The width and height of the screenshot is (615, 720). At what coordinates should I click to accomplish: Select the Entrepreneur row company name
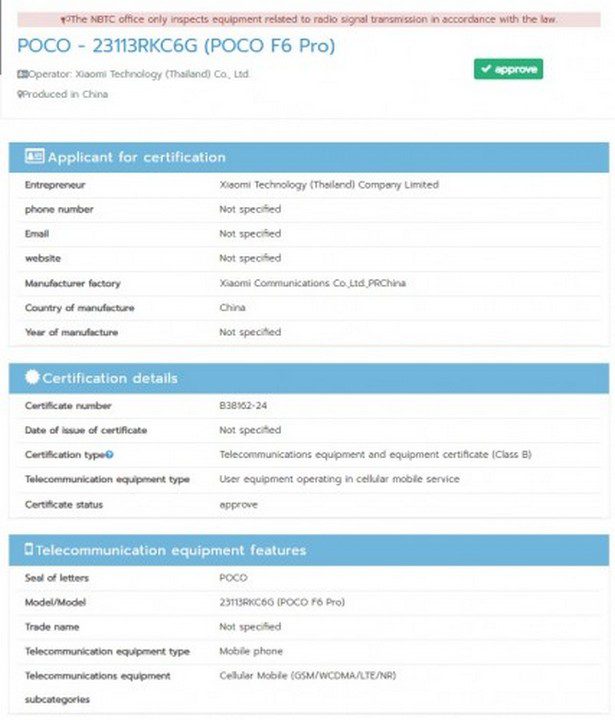pos(328,185)
